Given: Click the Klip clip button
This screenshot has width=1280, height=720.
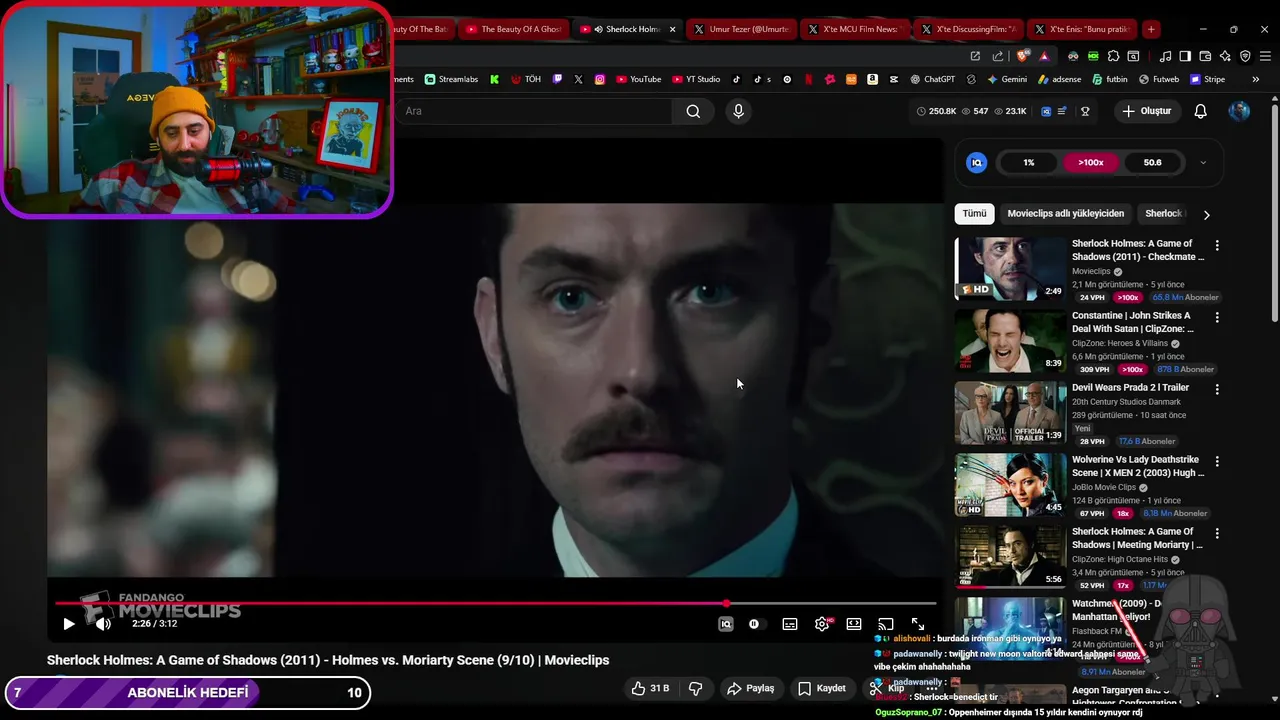Looking at the screenshot, I should [887, 688].
